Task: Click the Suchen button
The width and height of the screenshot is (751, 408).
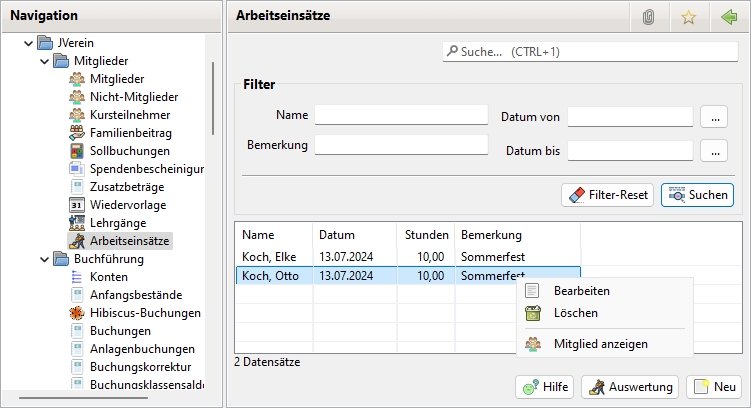Action: tap(697, 195)
